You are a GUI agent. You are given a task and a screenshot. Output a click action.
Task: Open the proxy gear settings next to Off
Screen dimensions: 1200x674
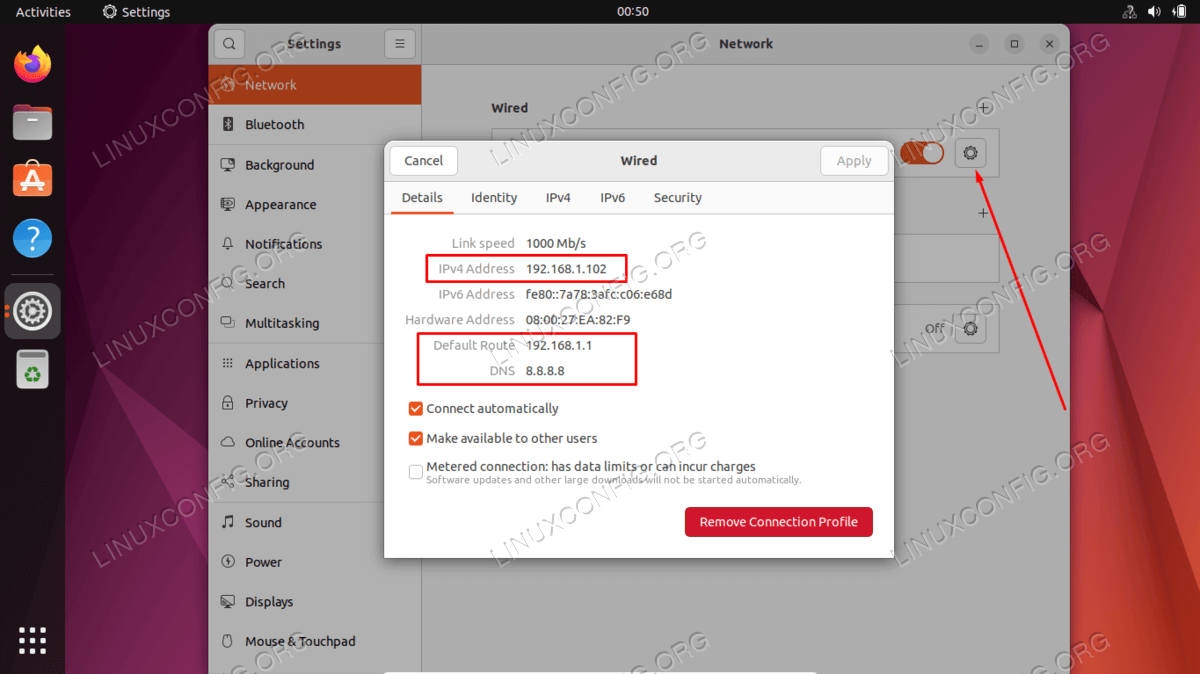(971, 328)
